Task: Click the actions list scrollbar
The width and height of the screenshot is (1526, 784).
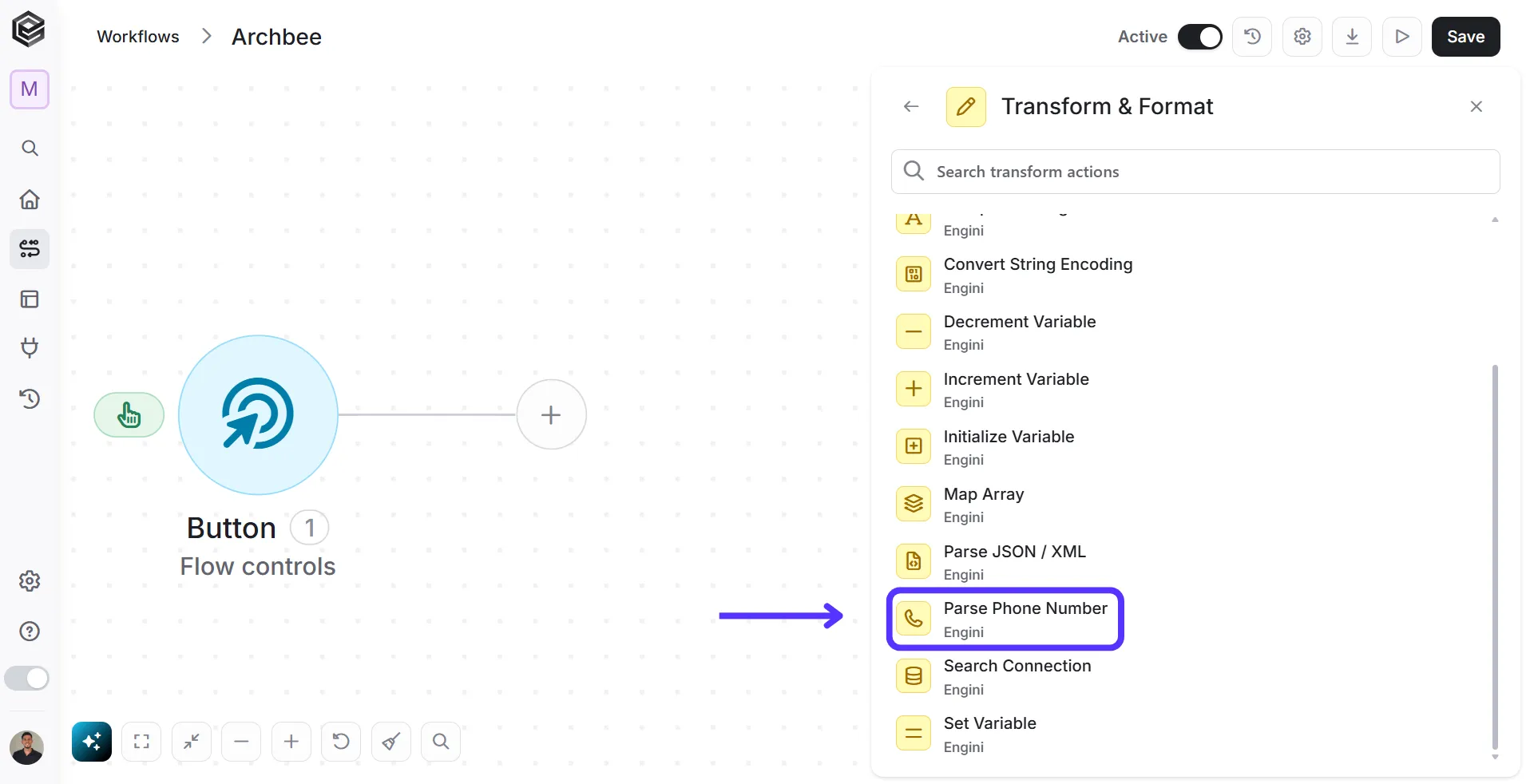Action: tap(1495, 557)
